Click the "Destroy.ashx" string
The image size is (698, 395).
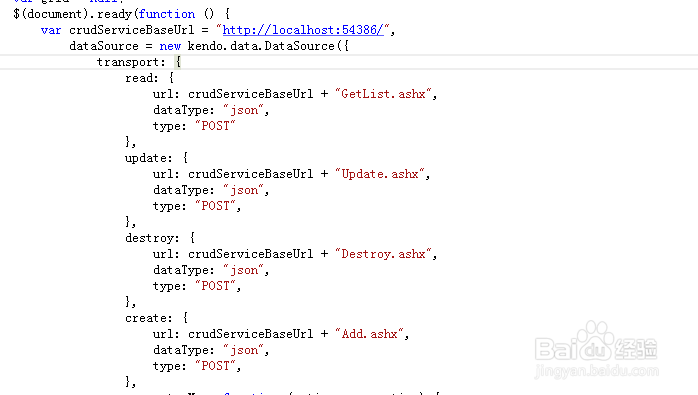pyautogui.click(x=383, y=254)
